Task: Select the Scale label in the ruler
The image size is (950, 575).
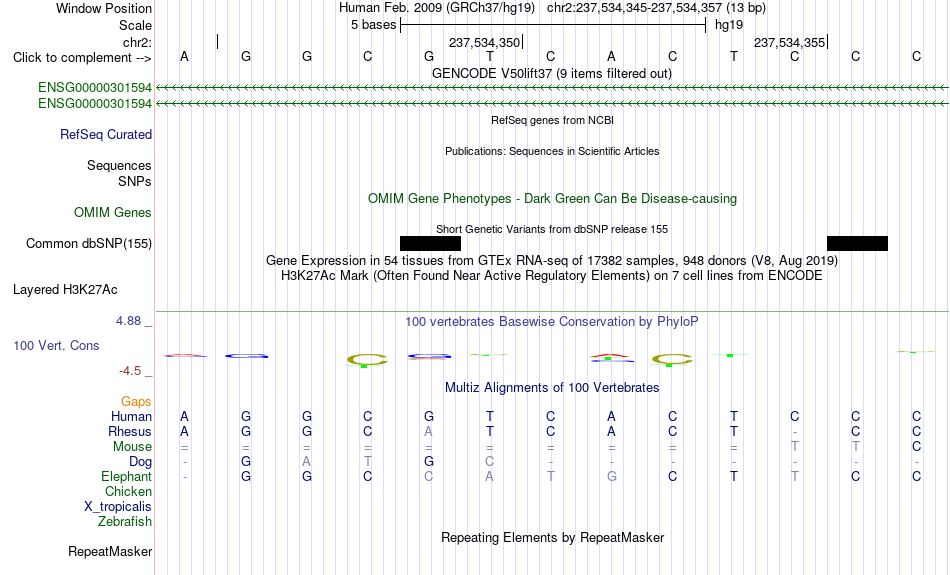Action: click(x=135, y=25)
